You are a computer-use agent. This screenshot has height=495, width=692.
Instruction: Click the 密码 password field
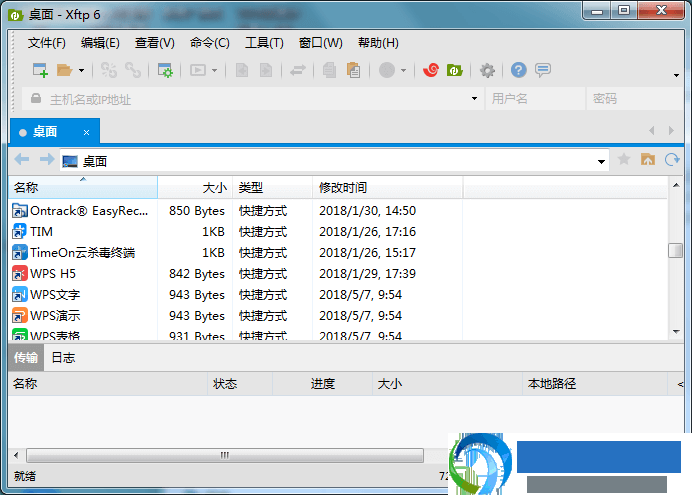click(x=636, y=99)
